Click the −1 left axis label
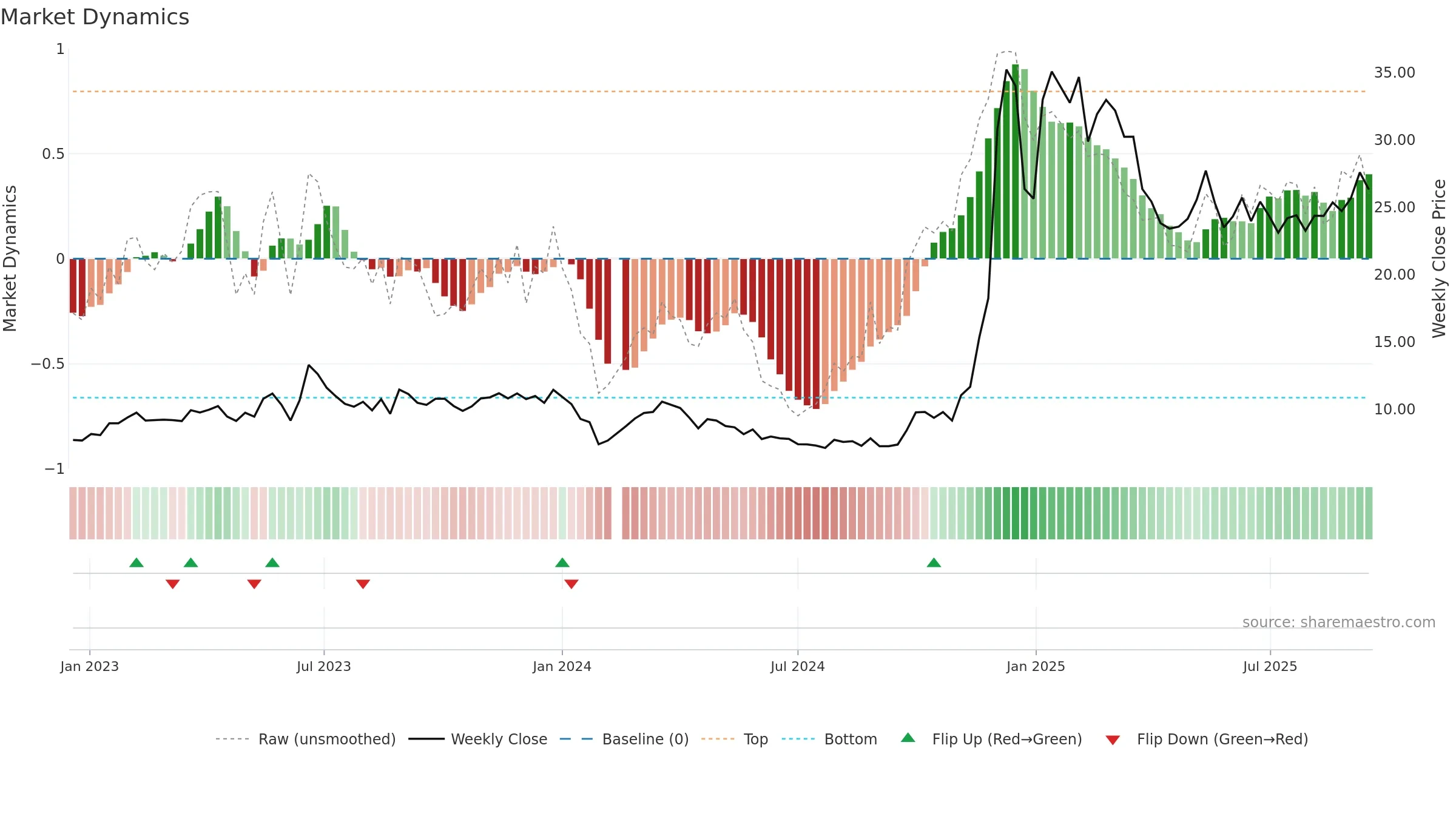Viewport: 1456px width, 819px height. point(55,469)
